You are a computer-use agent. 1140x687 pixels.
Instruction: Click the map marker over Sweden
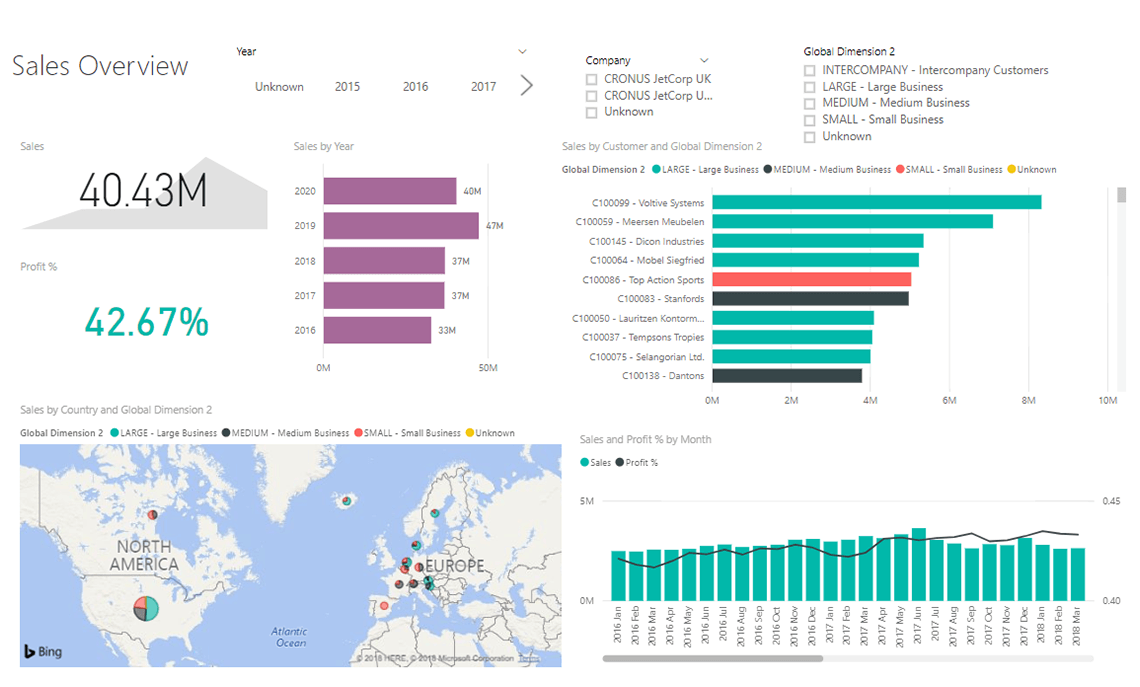click(x=435, y=513)
